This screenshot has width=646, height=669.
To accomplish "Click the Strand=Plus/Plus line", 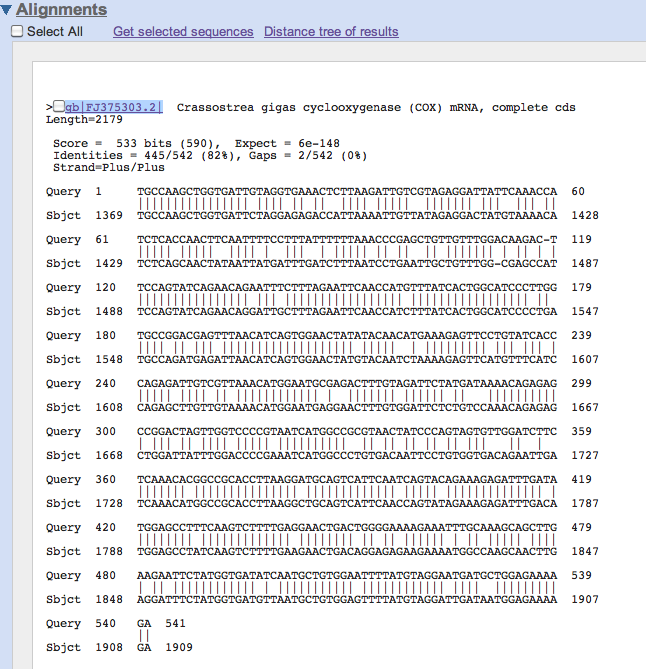I will point(105,167).
